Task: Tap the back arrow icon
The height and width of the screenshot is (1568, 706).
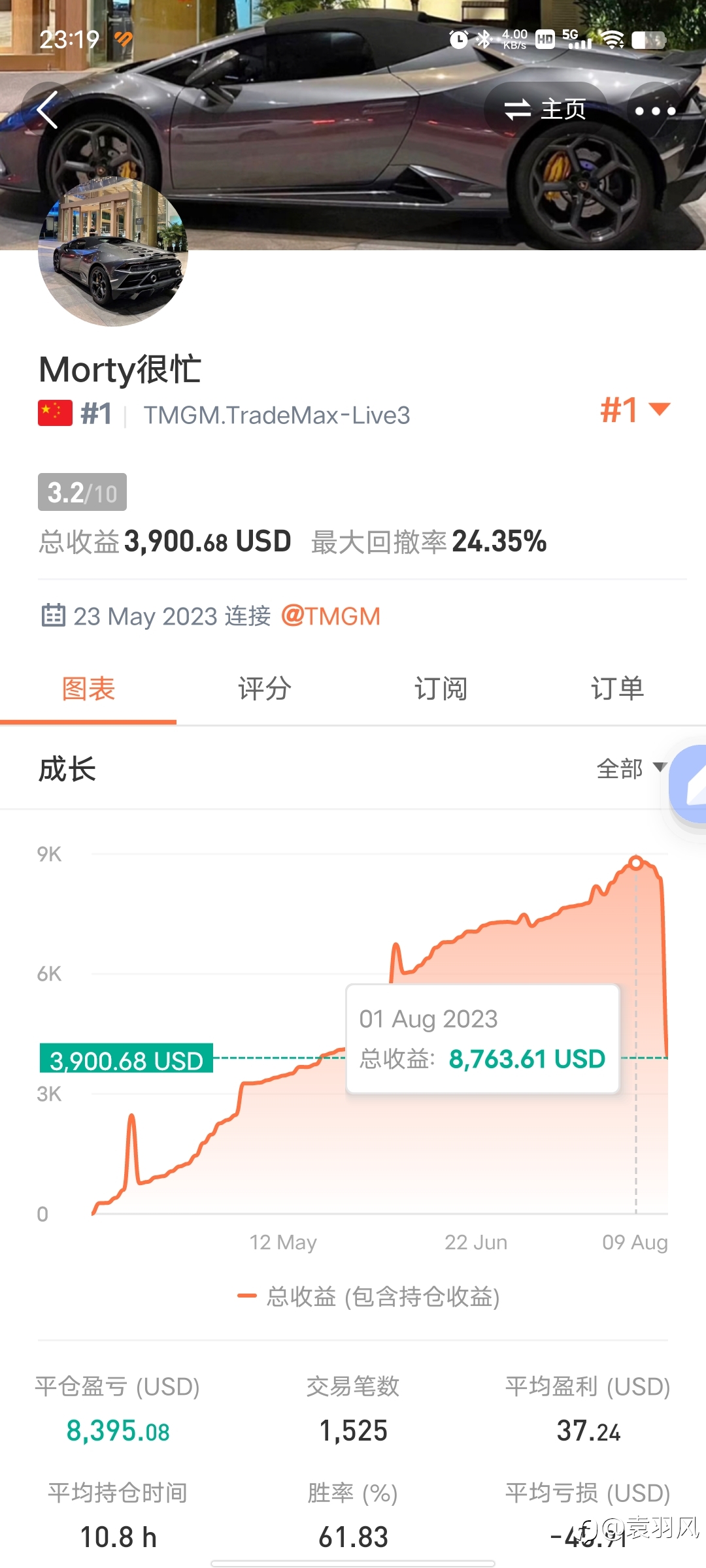Action: (48, 110)
